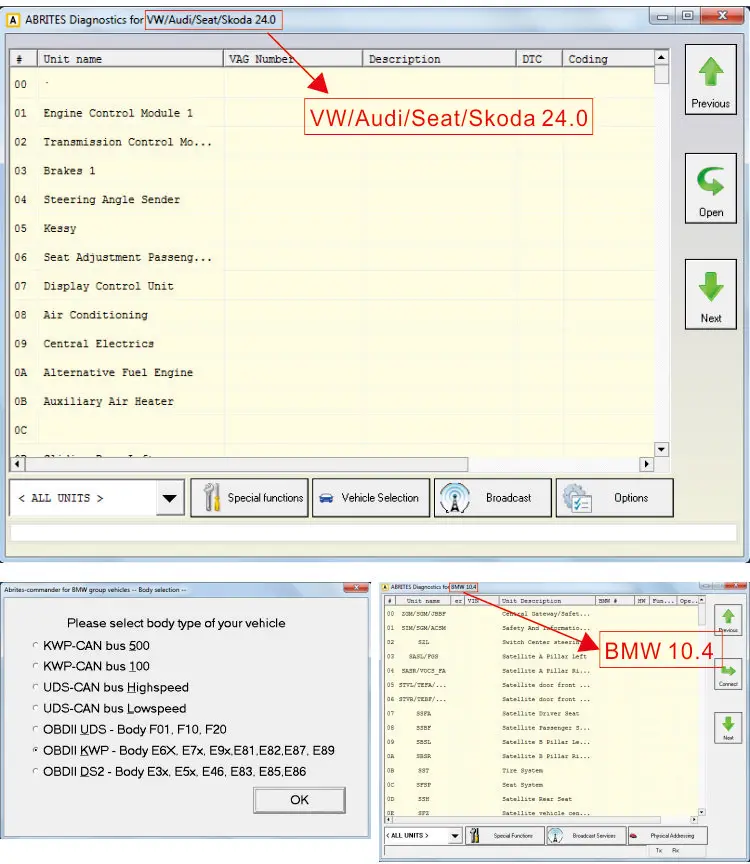Click Physical Addressing in the BMW window
750x864 pixels.
pos(667,835)
